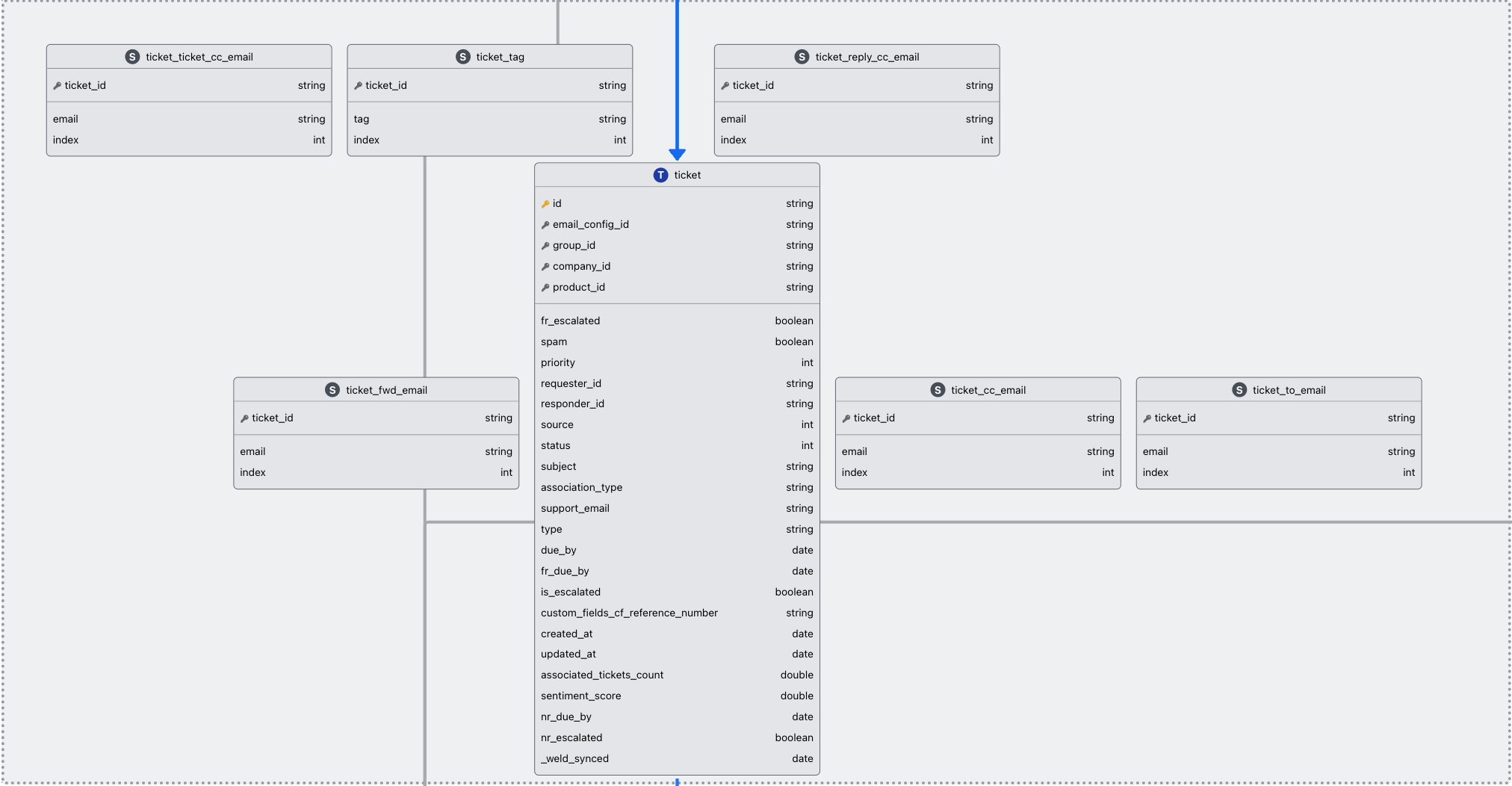Click the S icon on ticket_ticket_cc_email
This screenshot has height=786, width=1512.
(x=132, y=57)
